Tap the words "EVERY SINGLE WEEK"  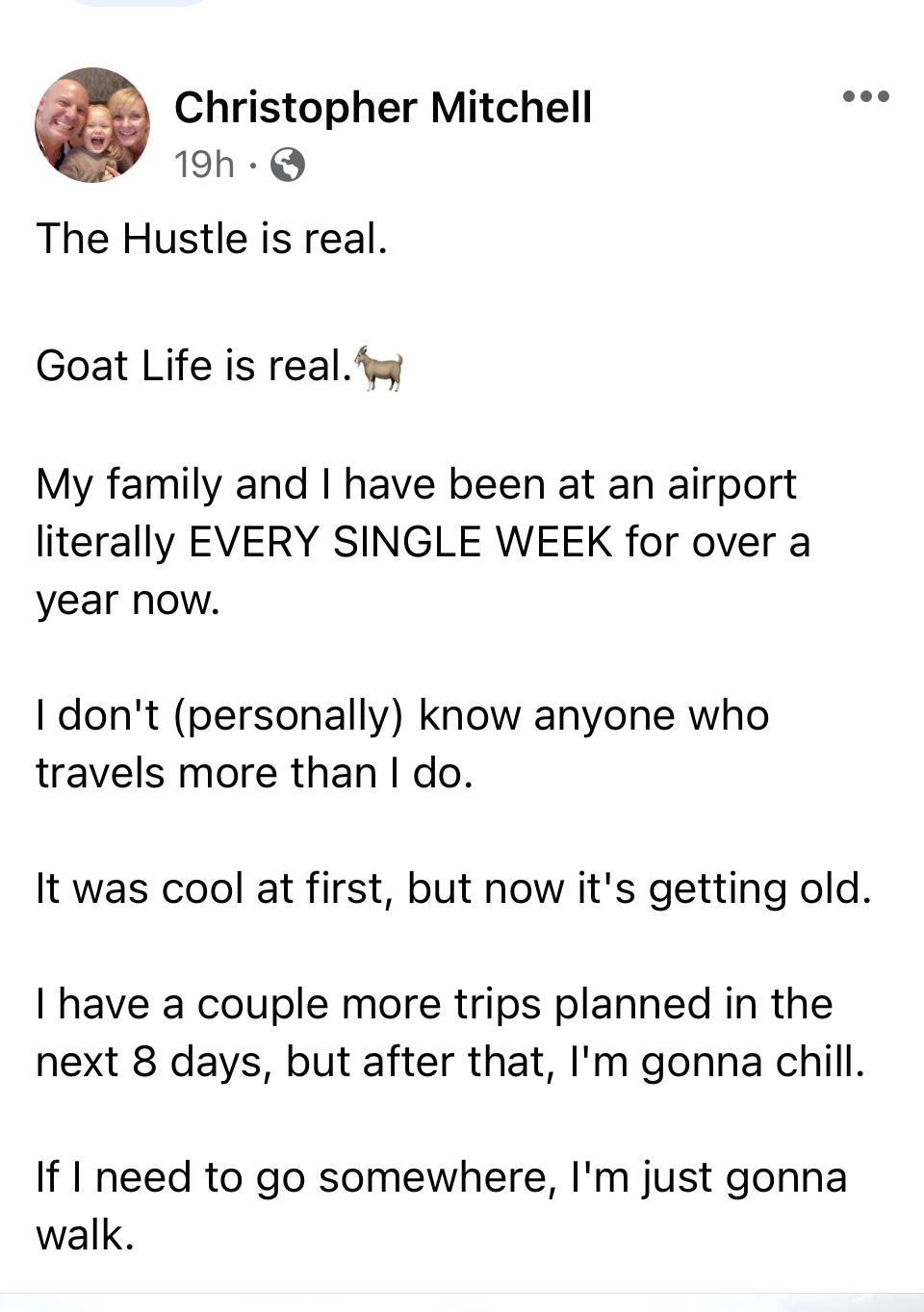(x=400, y=542)
